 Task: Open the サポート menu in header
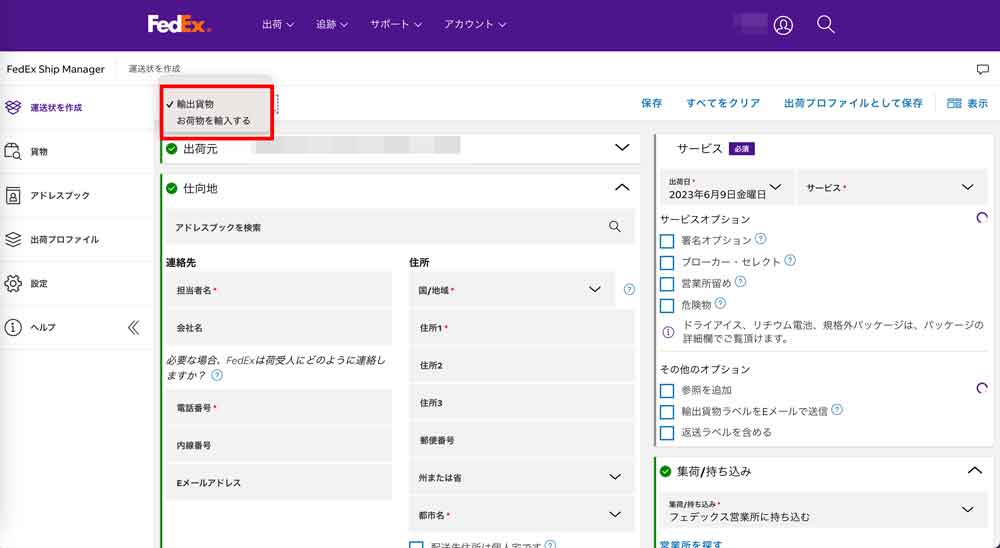pyautogui.click(x=395, y=24)
